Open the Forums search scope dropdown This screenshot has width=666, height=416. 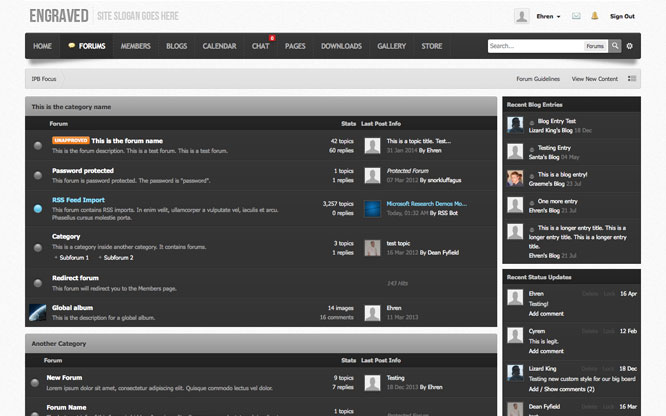point(595,46)
